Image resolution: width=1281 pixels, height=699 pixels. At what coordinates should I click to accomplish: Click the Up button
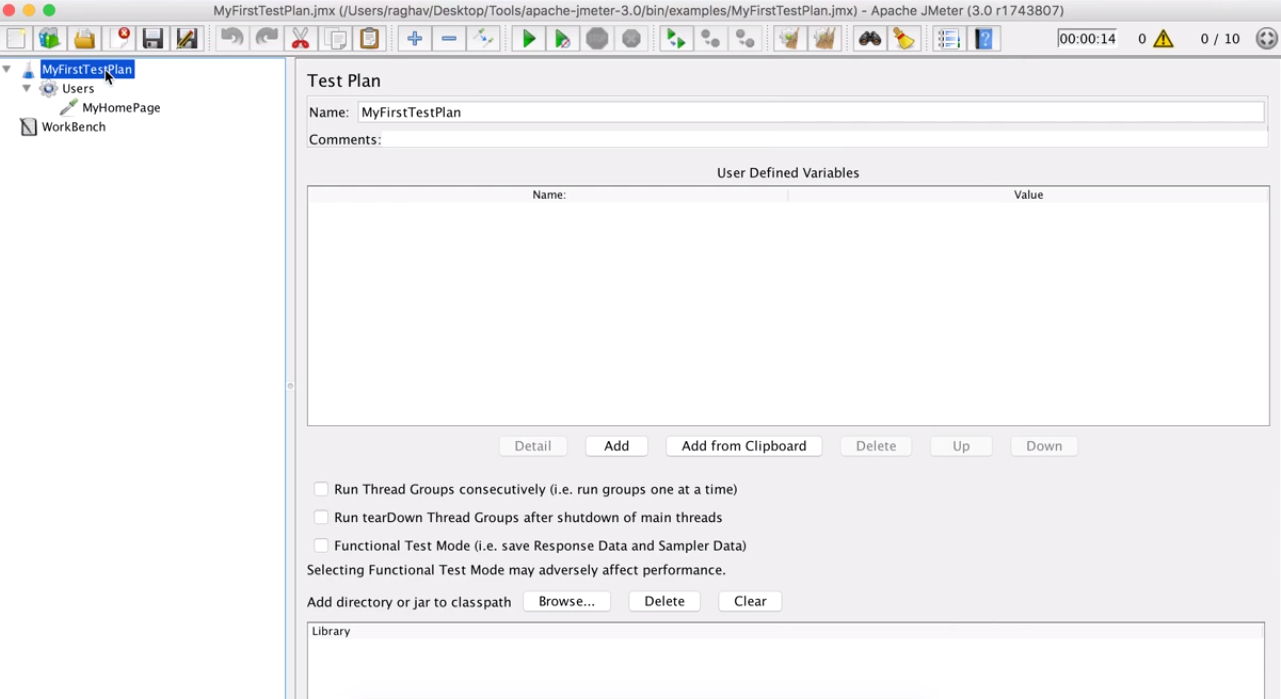[x=961, y=446]
